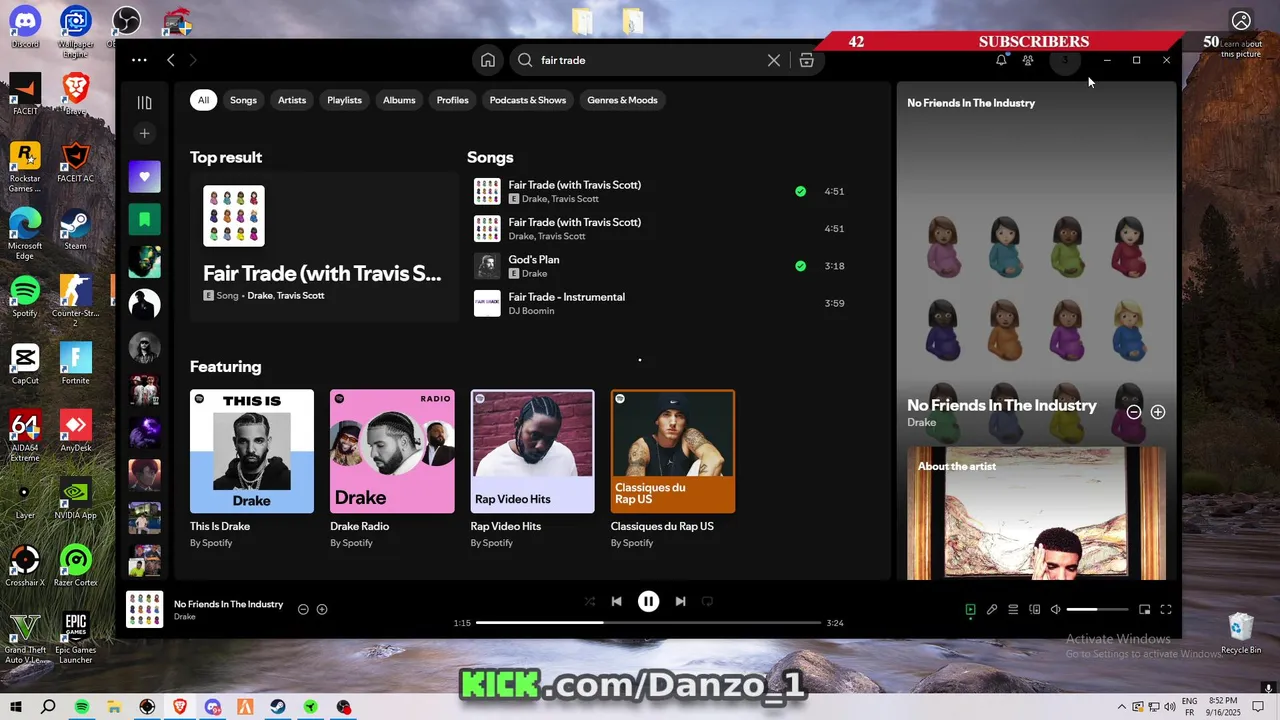Click minus icon in Now Playing panel

[x=1134, y=412]
